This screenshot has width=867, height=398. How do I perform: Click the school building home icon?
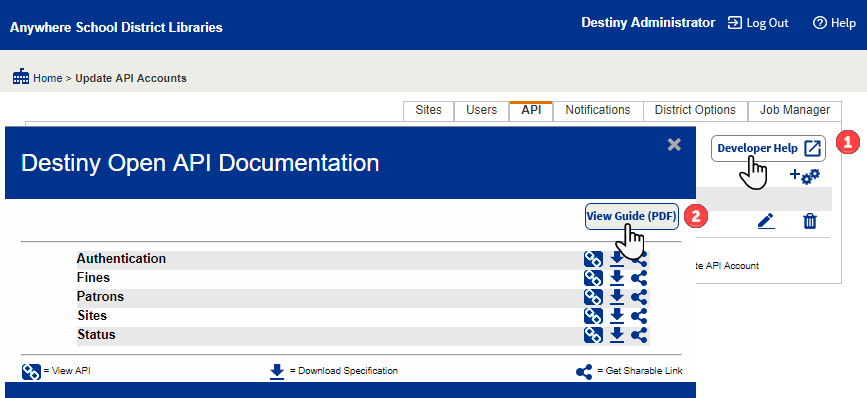coord(21,77)
